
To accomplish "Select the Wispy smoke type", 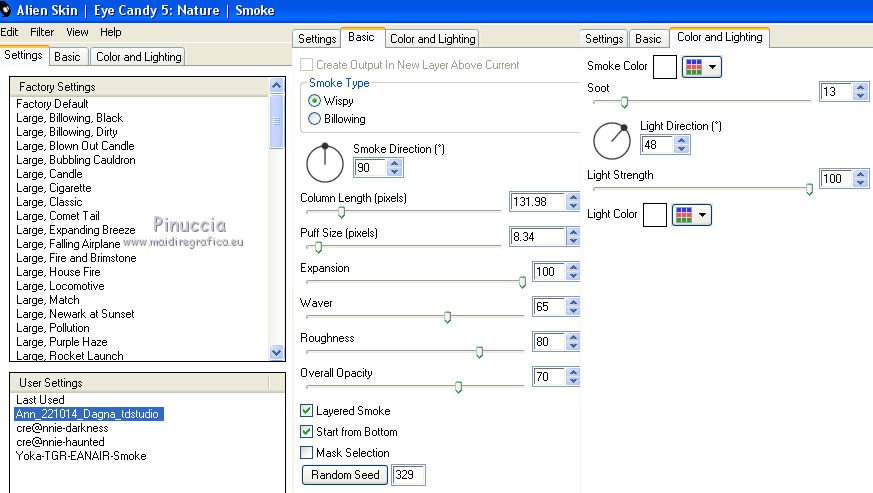I will (x=315, y=101).
